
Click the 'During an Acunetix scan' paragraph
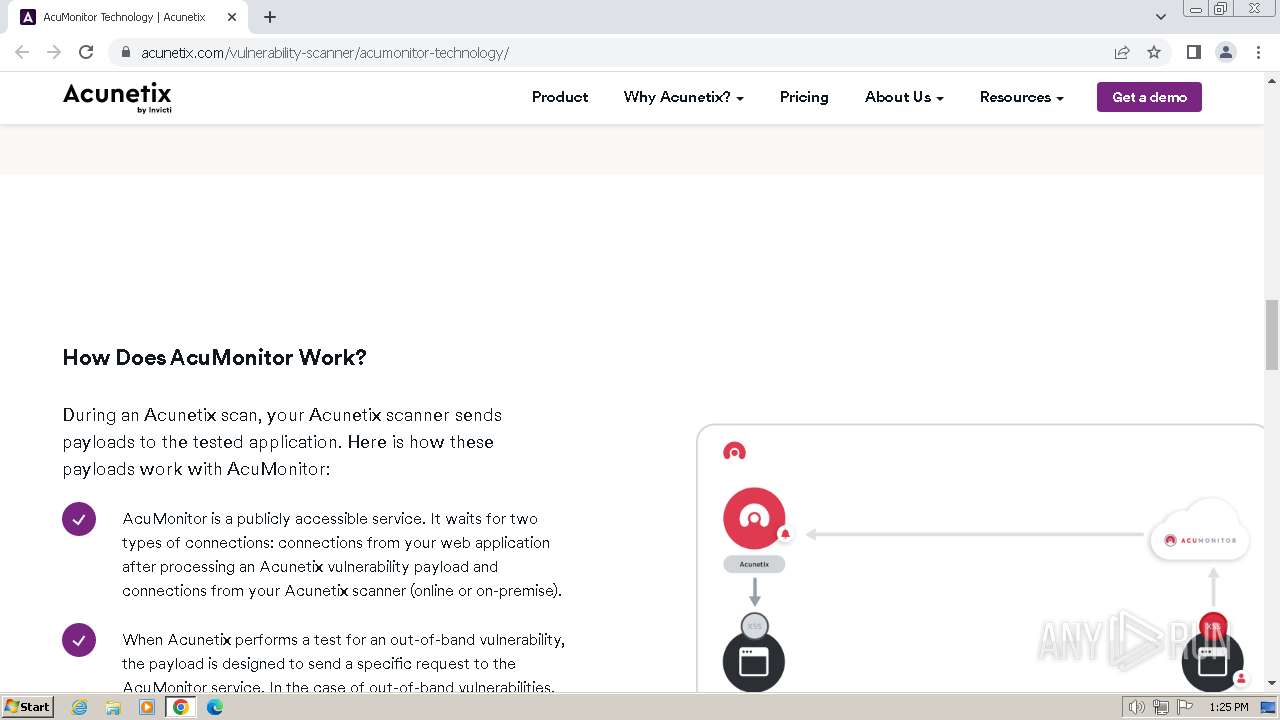pyautogui.click(x=282, y=442)
